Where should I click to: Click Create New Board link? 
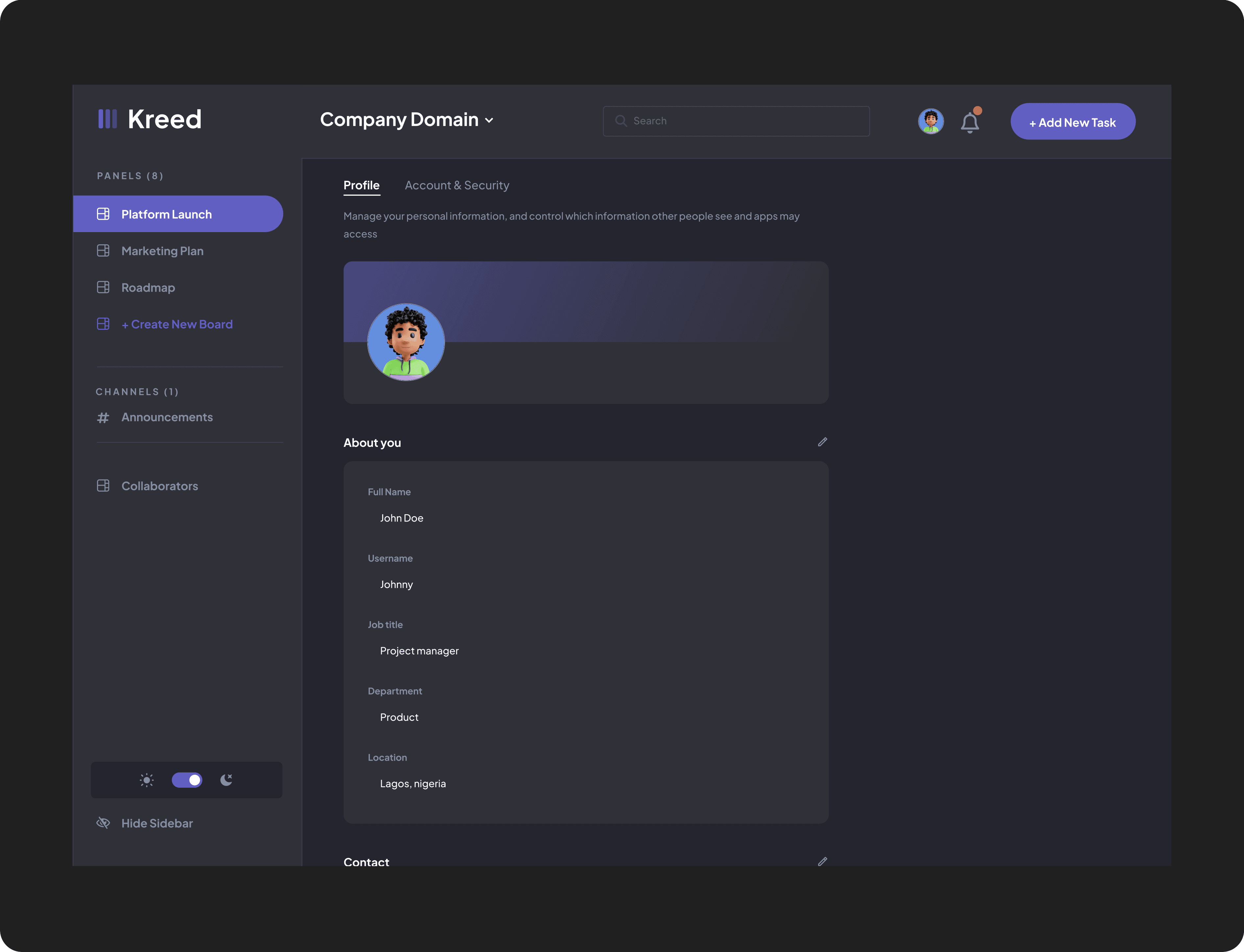click(176, 324)
